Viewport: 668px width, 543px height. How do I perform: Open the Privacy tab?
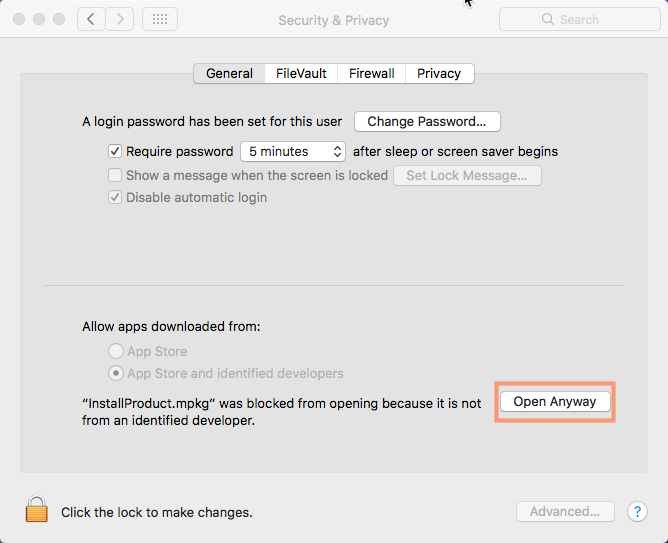click(x=439, y=73)
